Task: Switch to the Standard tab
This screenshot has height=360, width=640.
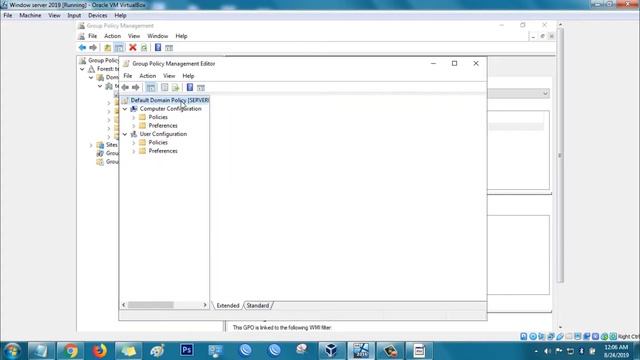Action: click(258, 306)
